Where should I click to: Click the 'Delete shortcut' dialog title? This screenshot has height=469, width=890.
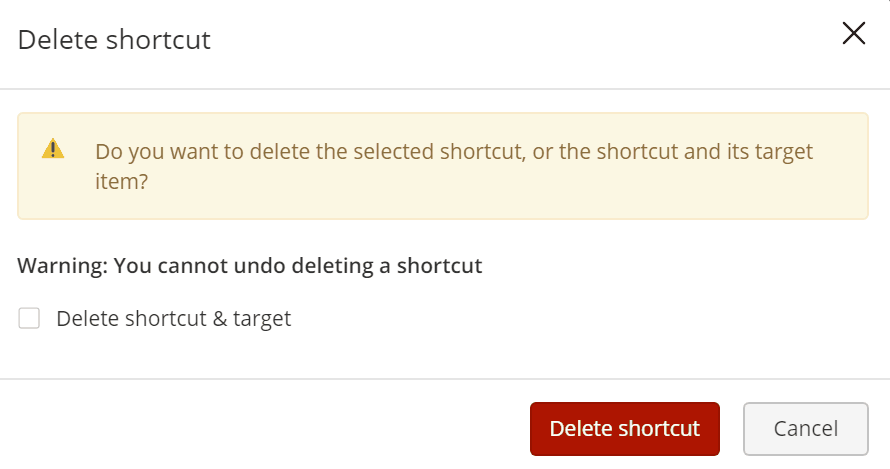click(114, 40)
